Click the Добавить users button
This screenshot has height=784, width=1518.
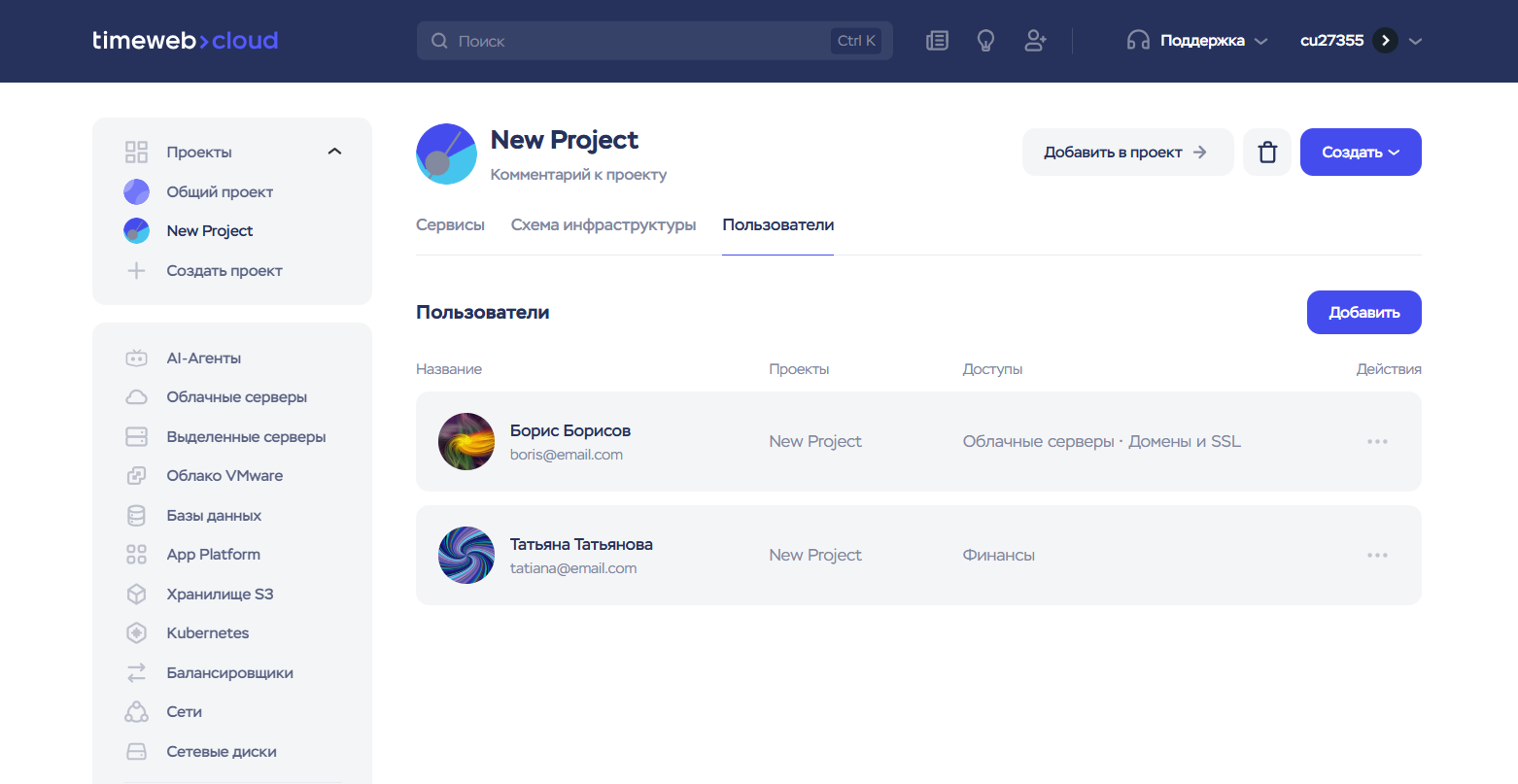click(x=1363, y=313)
